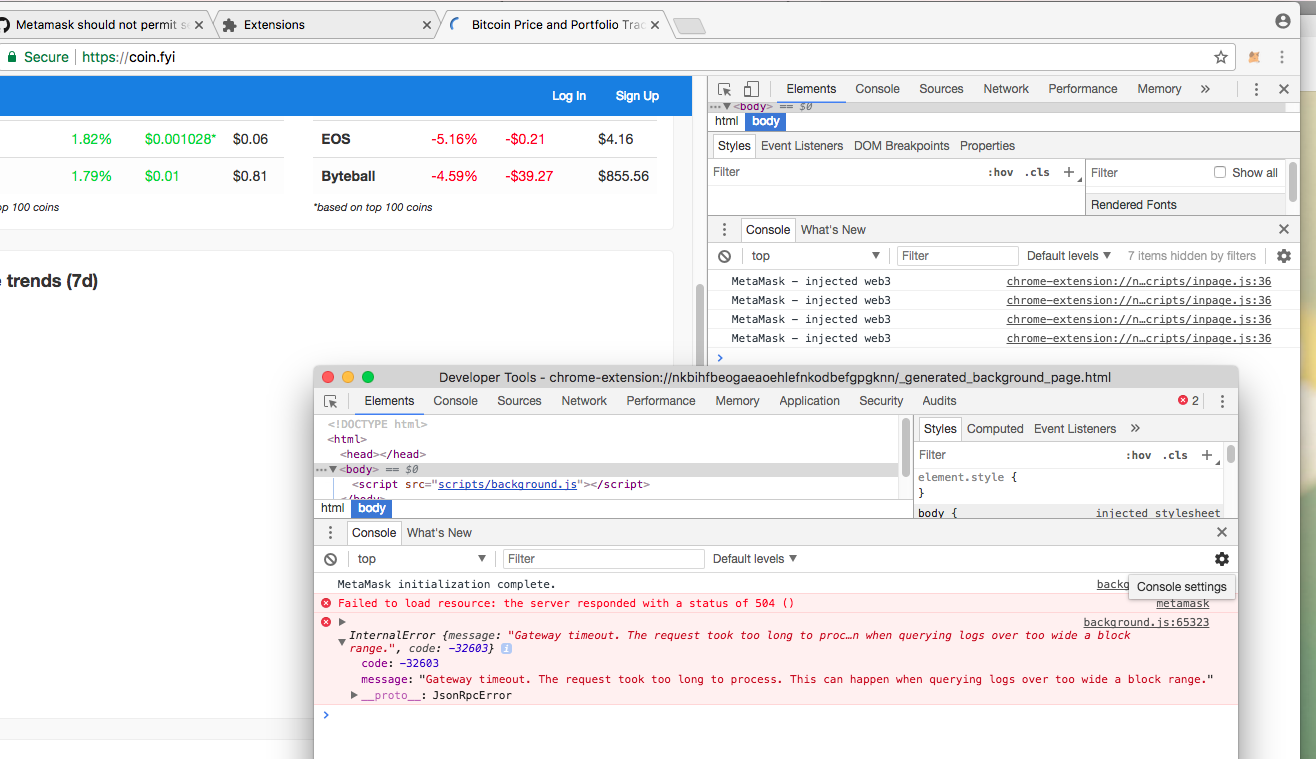Viewport: 1316px width, 759px height.
Task: Open docked drawer three-dot menu
Action: tap(725, 229)
